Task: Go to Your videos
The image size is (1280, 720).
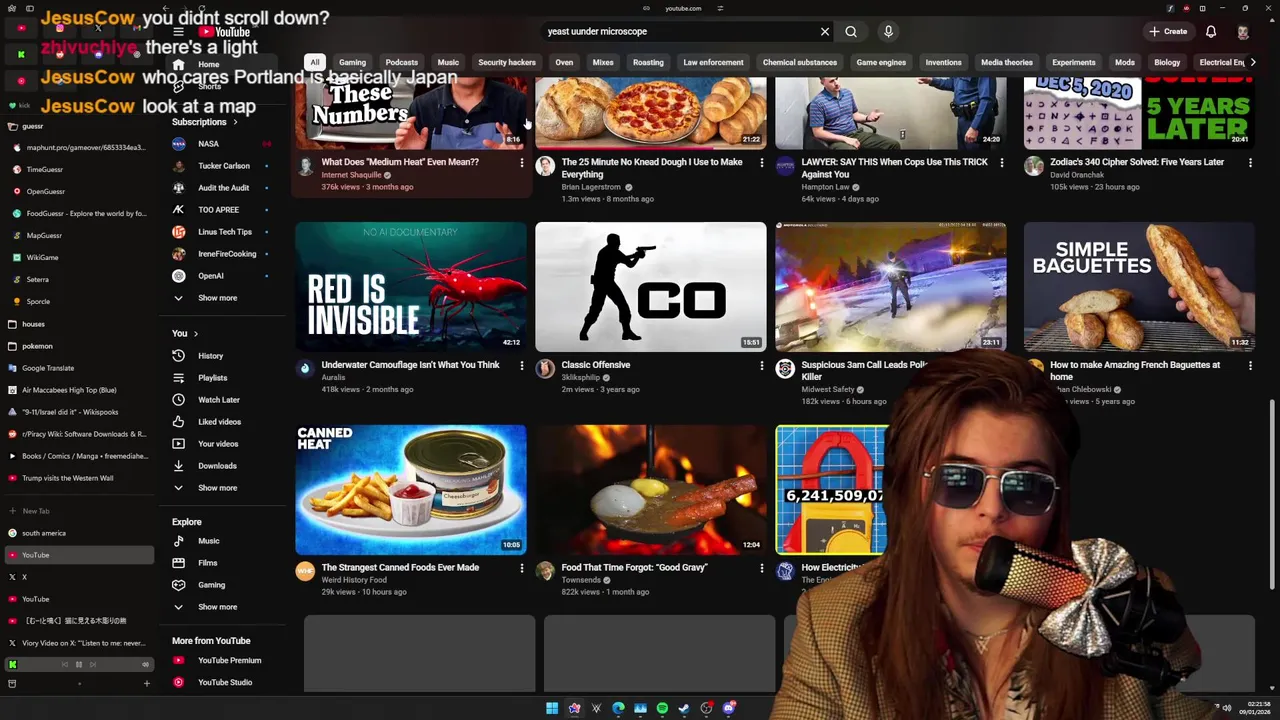Action: coord(218,444)
